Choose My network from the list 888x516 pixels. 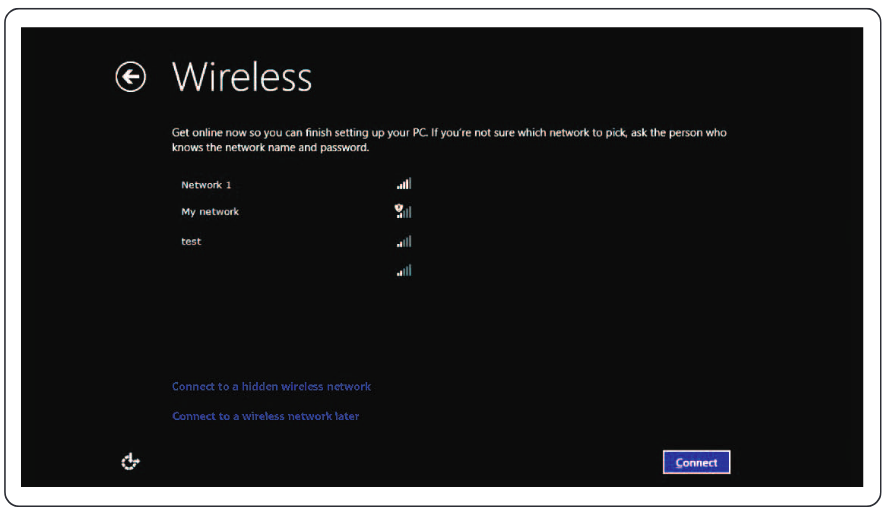click(210, 212)
